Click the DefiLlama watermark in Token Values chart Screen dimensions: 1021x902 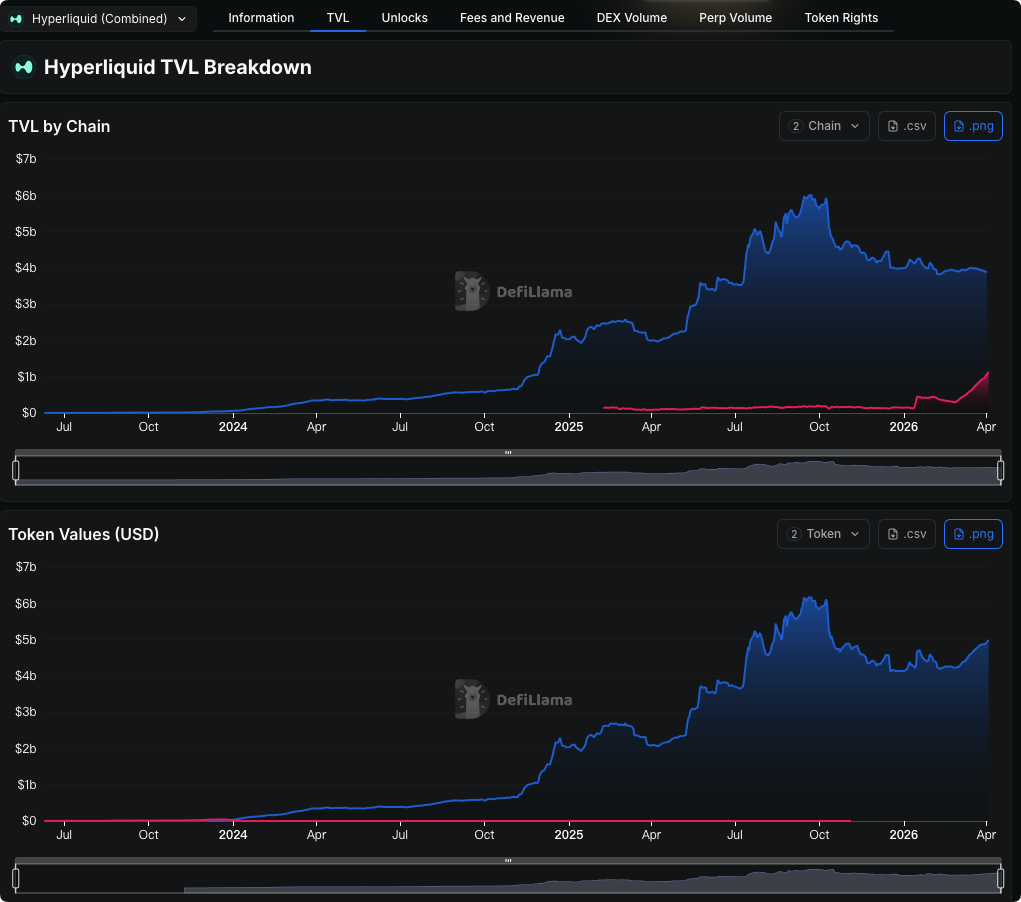tap(513, 700)
